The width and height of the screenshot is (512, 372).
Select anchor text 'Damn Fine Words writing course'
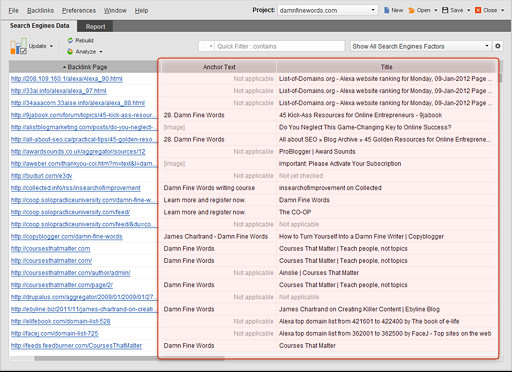[209, 188]
